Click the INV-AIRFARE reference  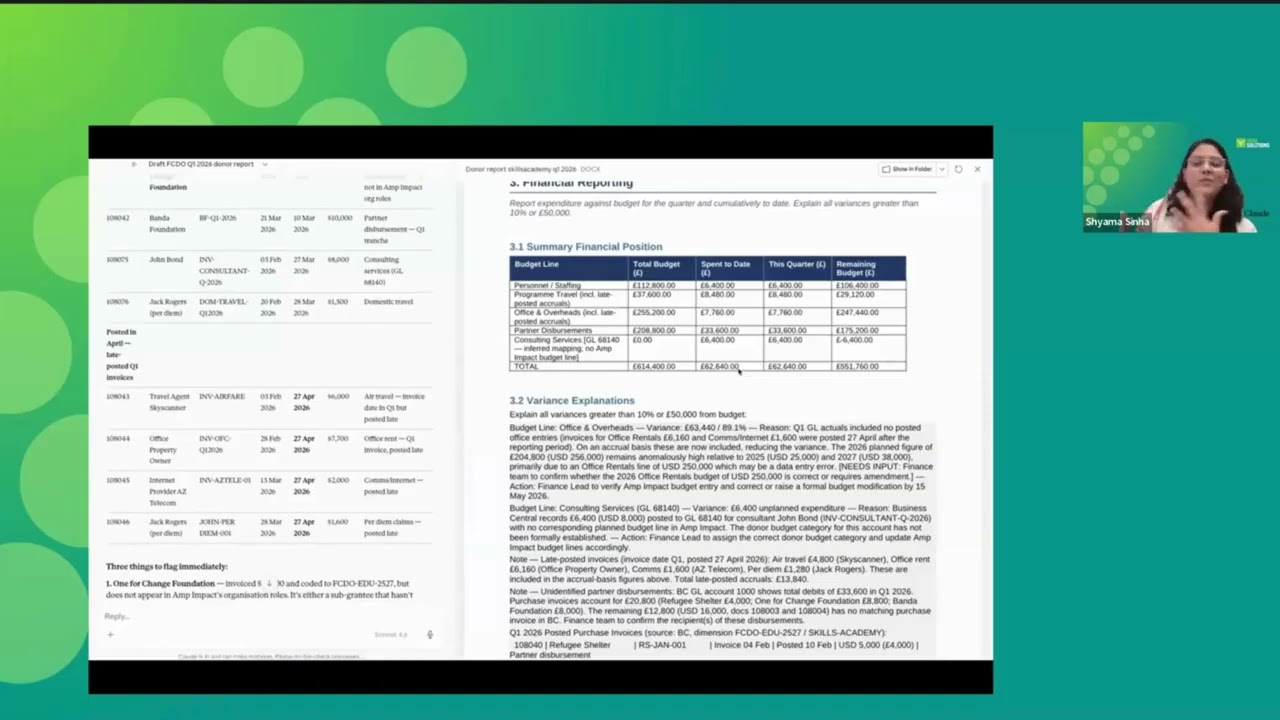tap(222, 397)
